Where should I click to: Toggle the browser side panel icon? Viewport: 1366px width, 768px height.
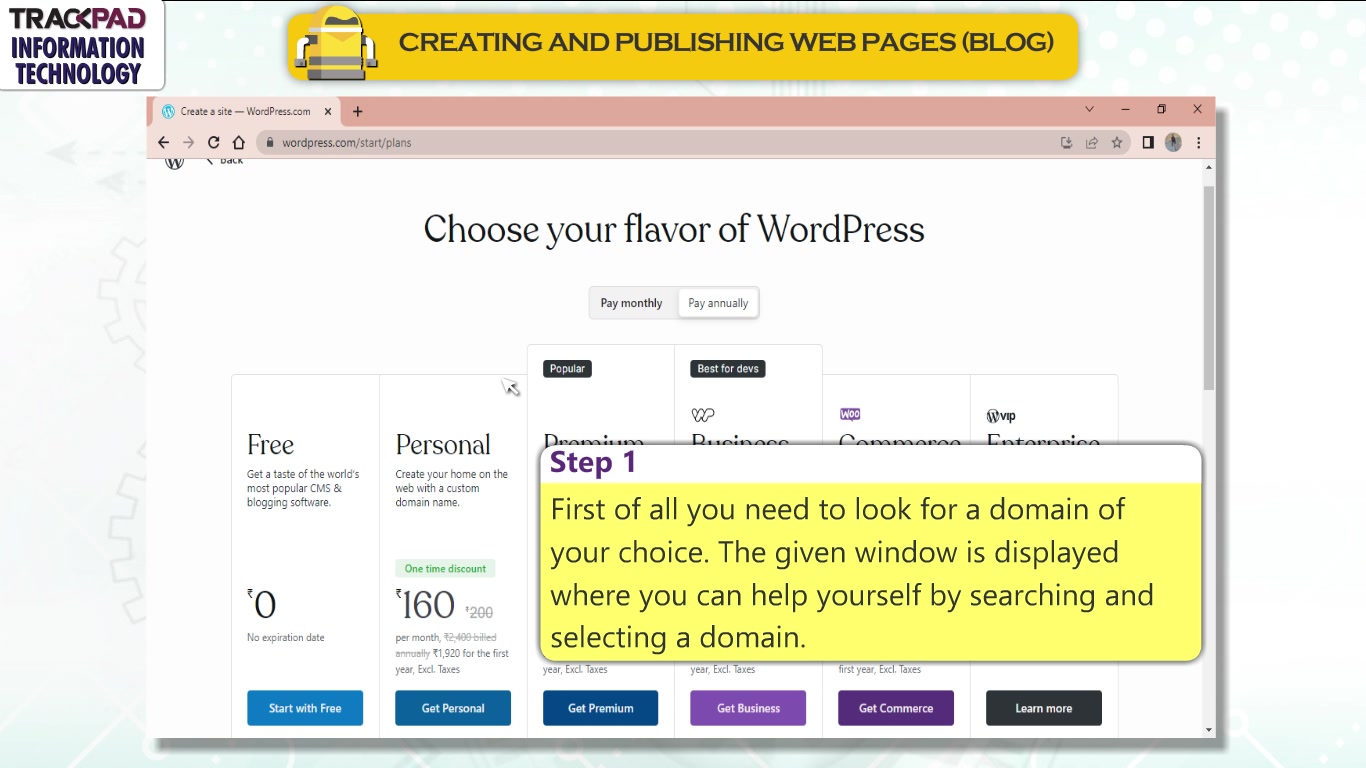pyautogui.click(x=1148, y=143)
